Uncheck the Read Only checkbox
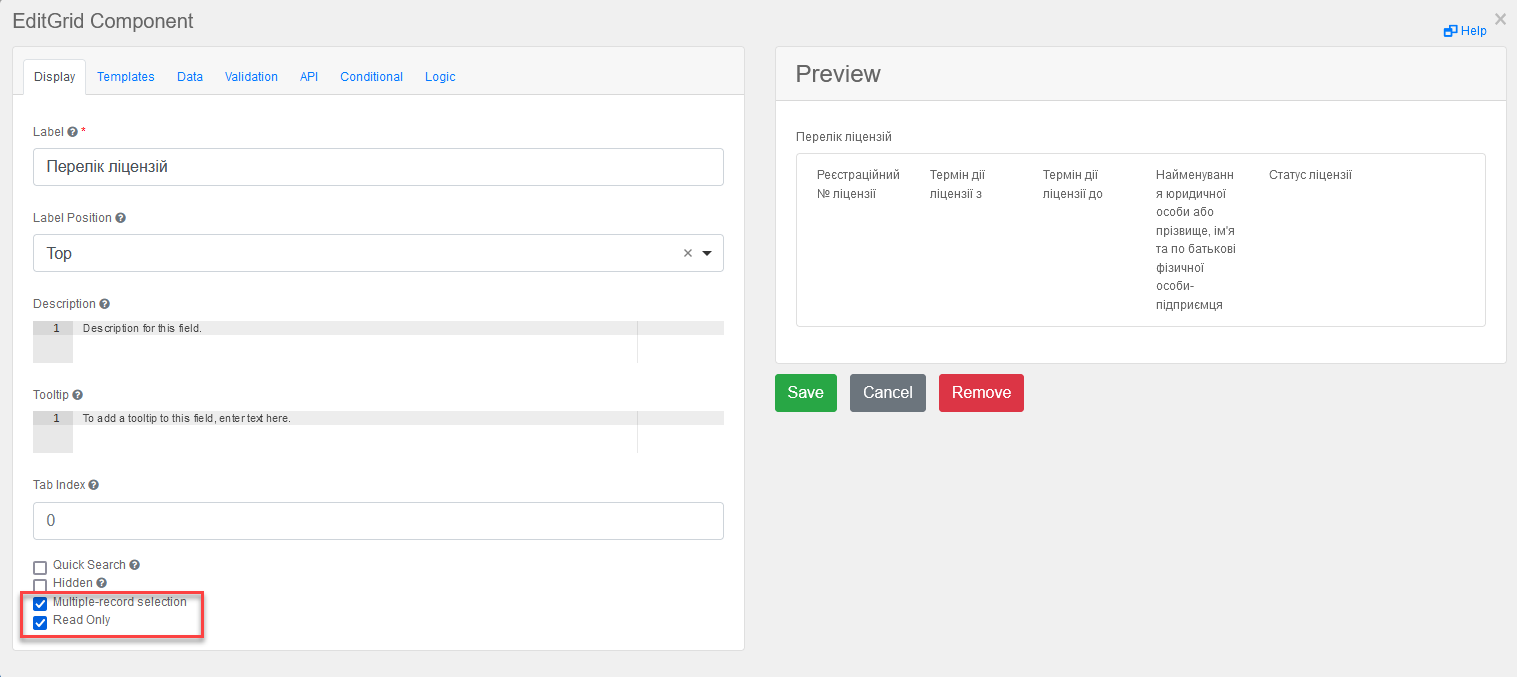 click(x=40, y=622)
